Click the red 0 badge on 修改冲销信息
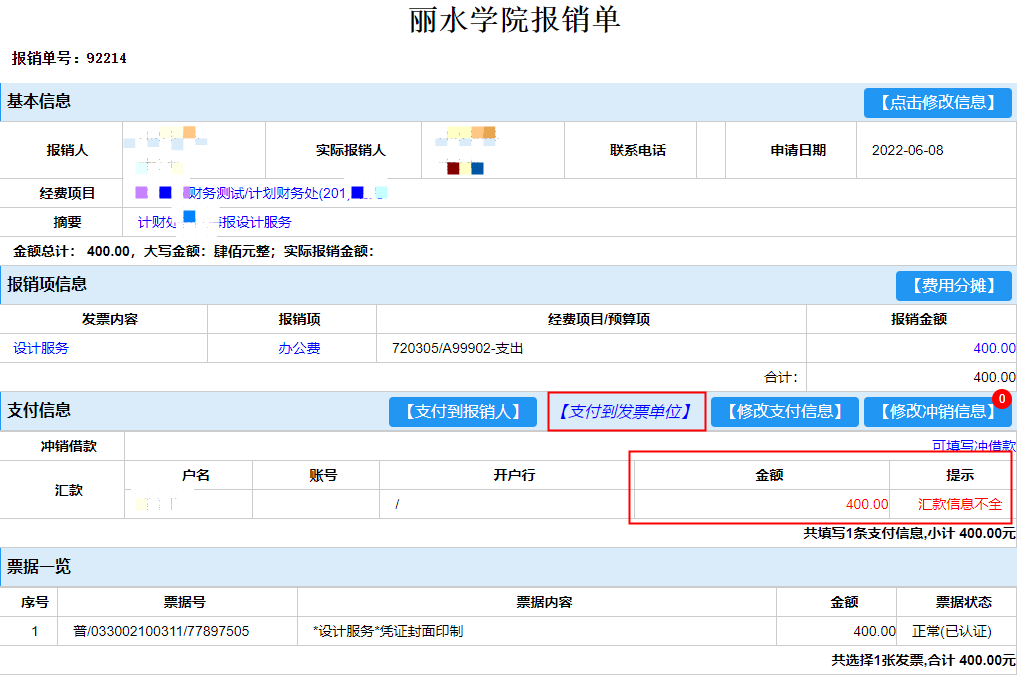Viewport: 1024px width, 681px height. 1001,398
